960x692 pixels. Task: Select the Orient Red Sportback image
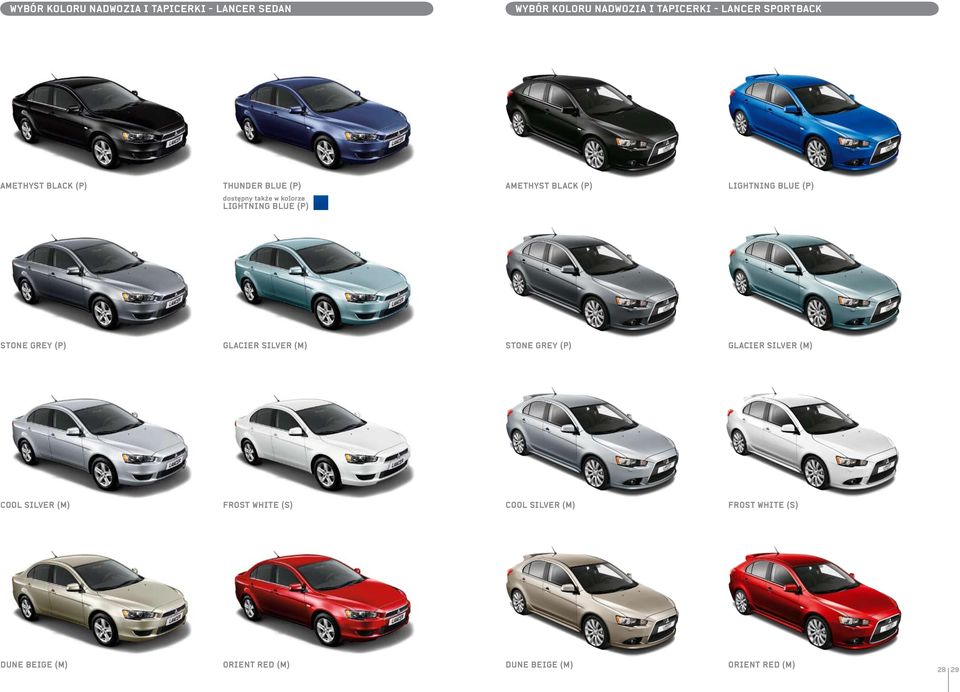point(815,599)
